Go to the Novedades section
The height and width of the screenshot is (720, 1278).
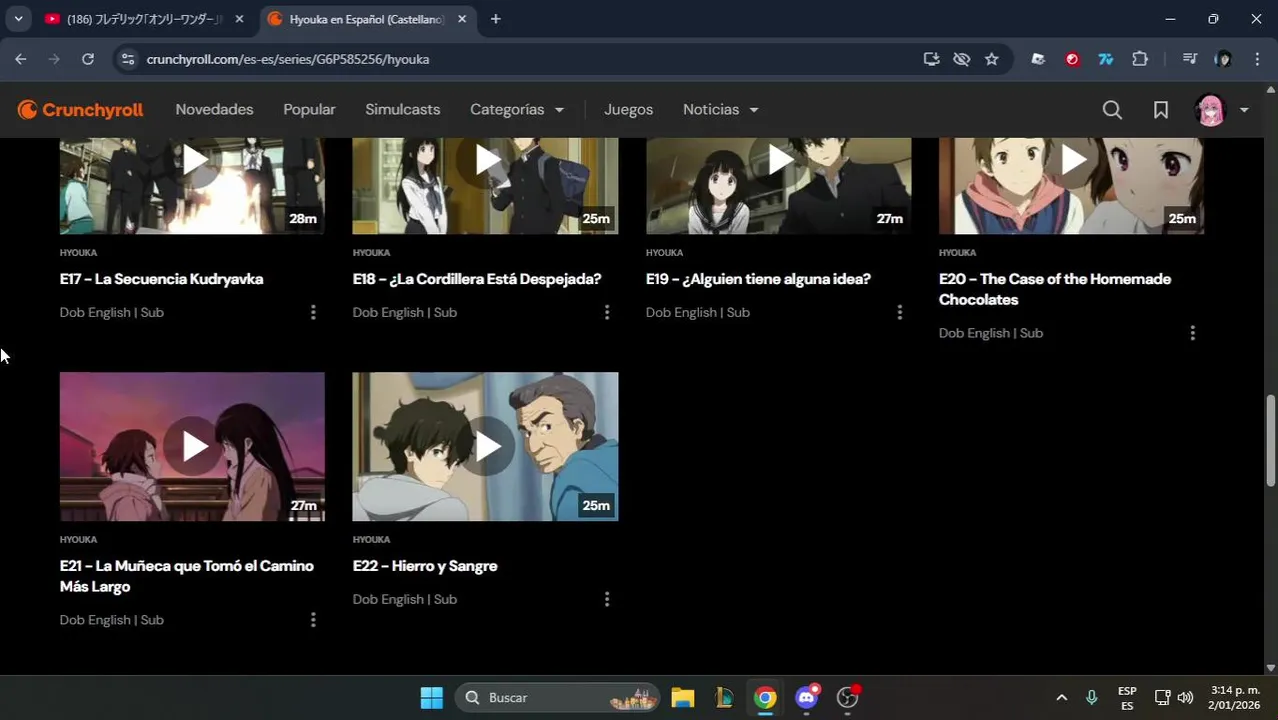coord(215,110)
